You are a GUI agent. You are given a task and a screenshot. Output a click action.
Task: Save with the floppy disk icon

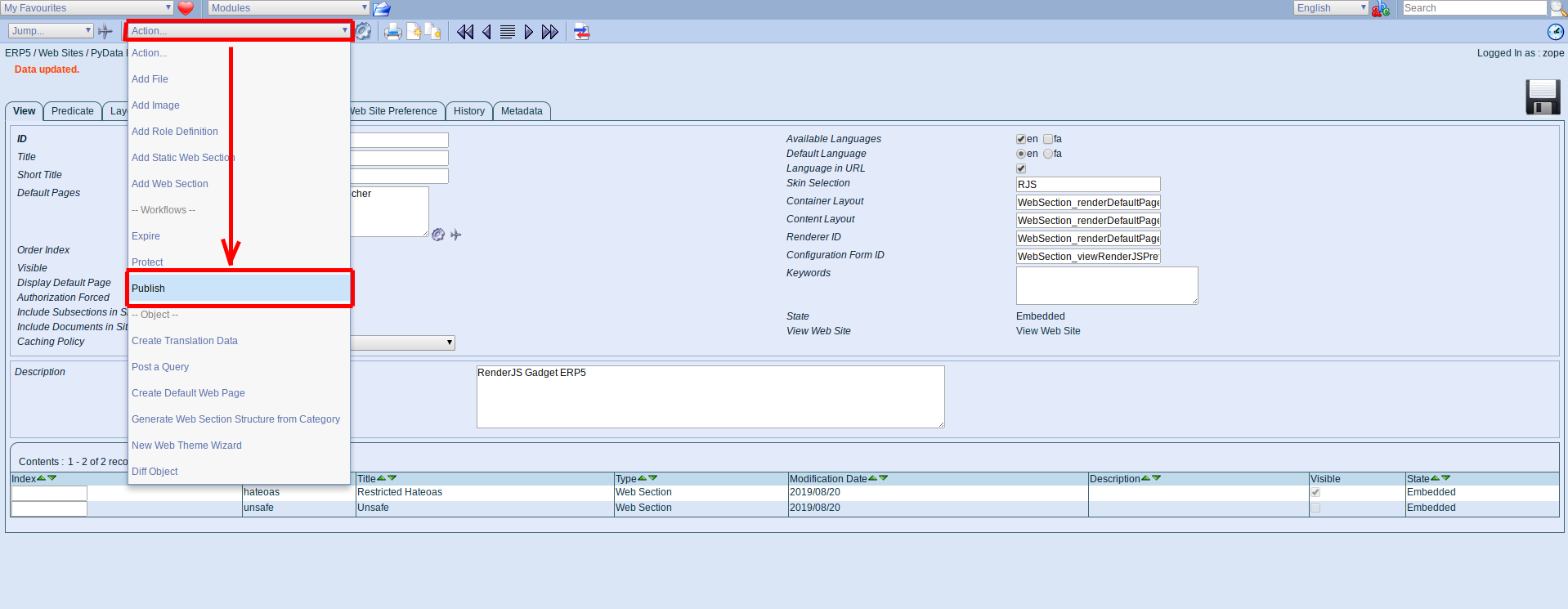coord(1543,96)
